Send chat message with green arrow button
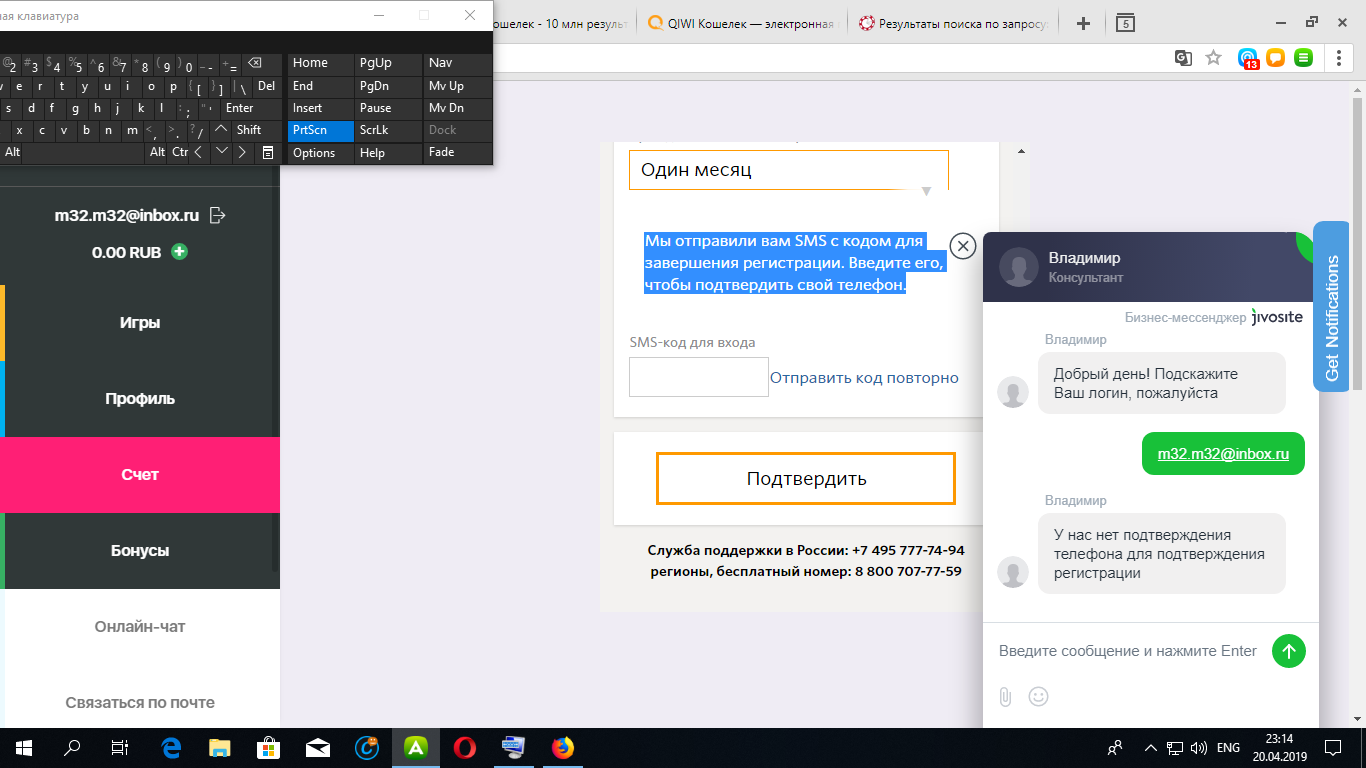This screenshot has width=1366, height=768. 1288,651
